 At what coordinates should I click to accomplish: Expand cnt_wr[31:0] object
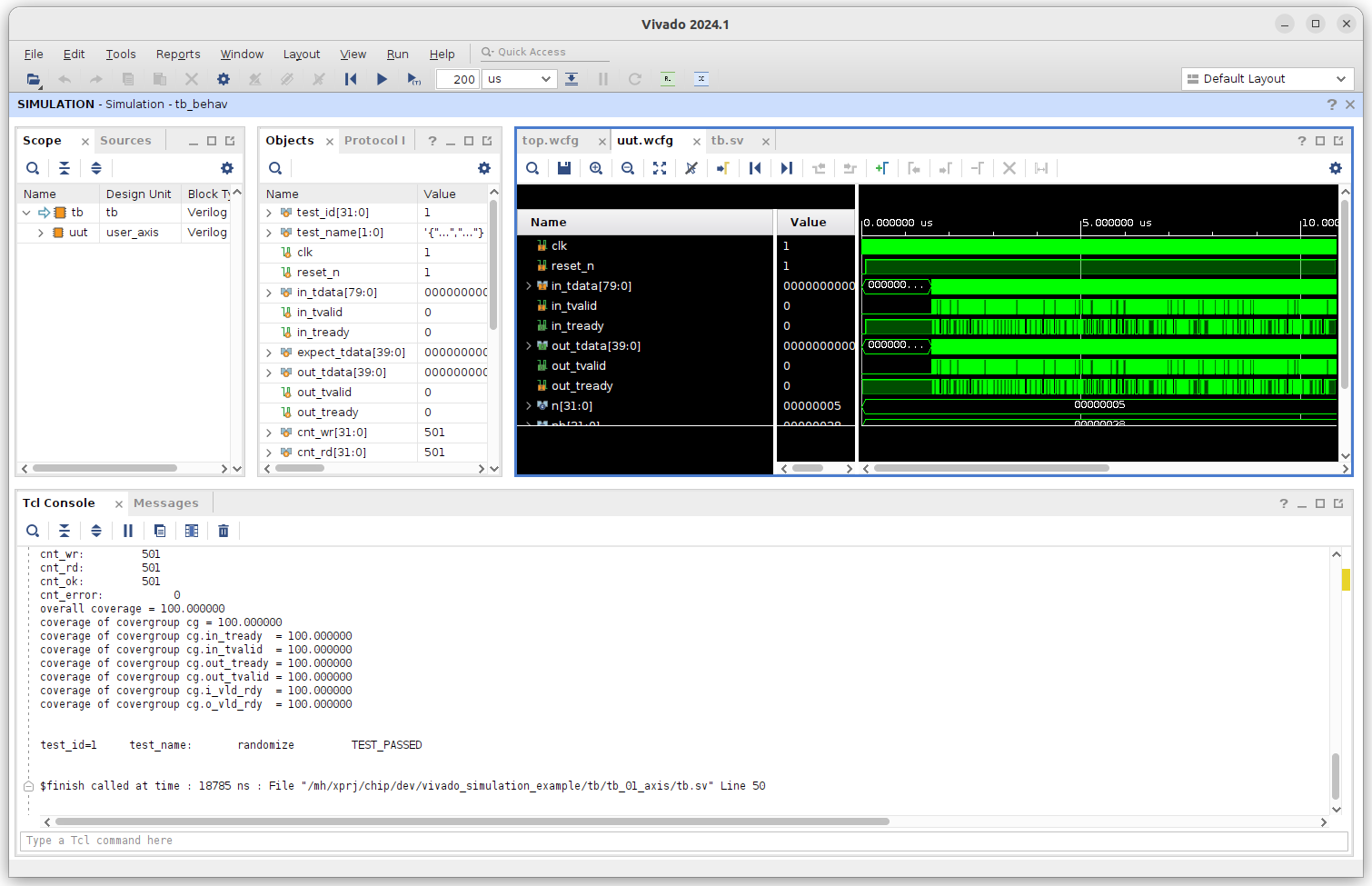point(269,433)
